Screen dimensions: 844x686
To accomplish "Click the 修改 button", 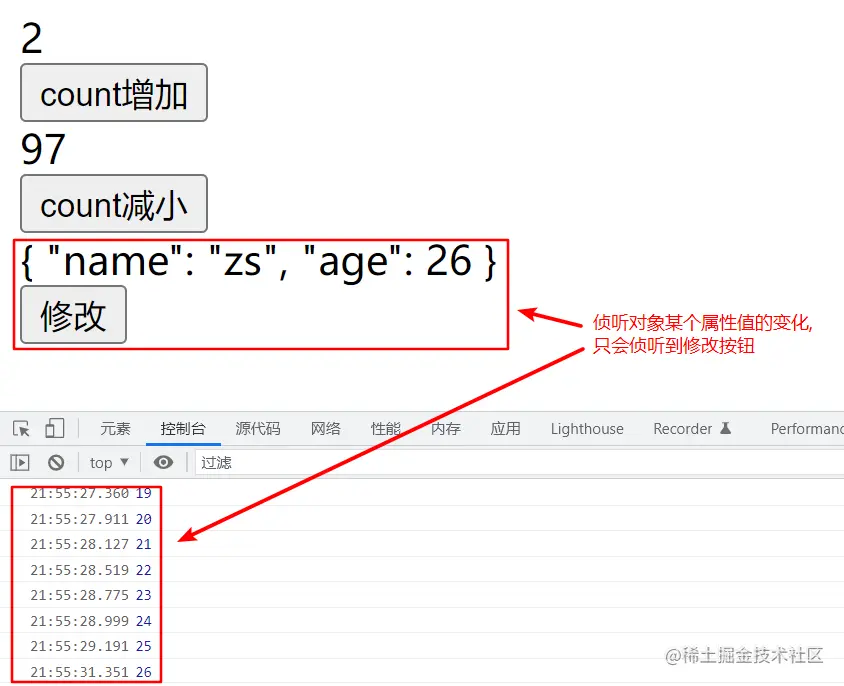I will coord(73,314).
